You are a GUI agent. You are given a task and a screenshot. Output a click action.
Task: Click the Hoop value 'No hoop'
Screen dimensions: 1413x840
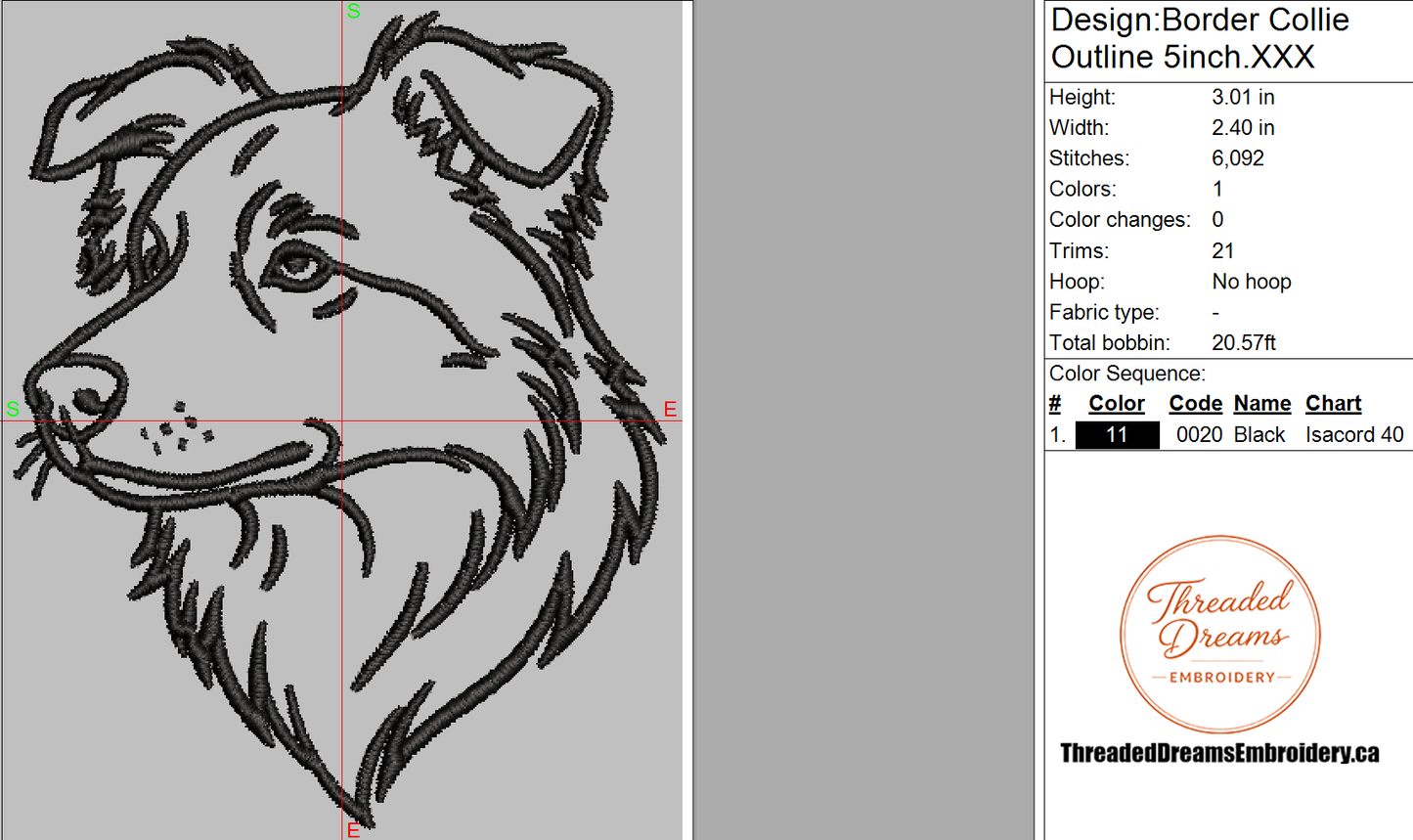(x=1252, y=282)
